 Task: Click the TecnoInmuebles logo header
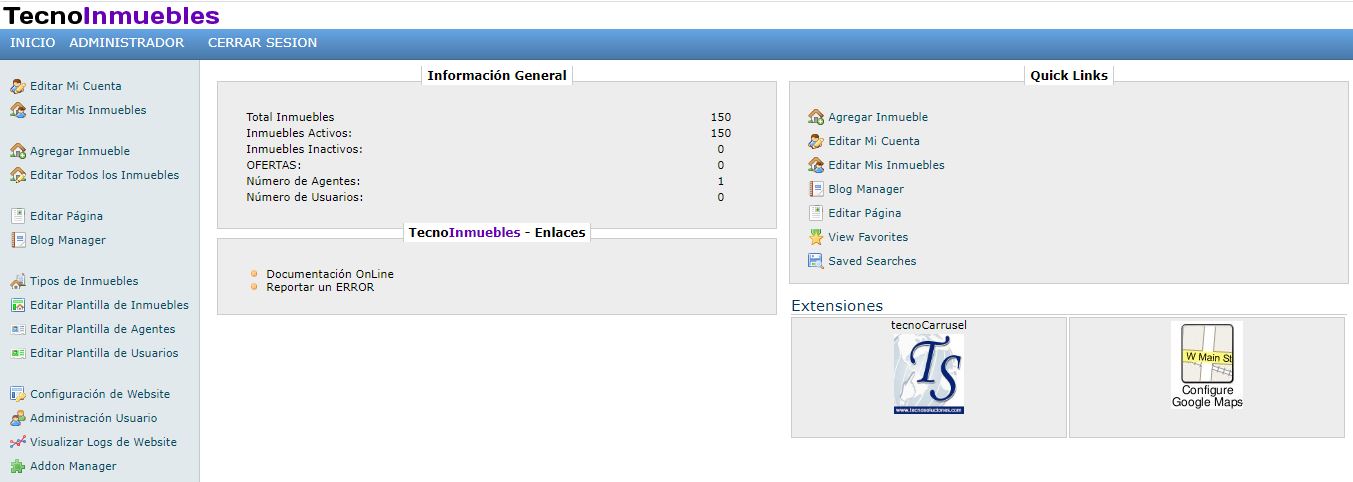coord(112,15)
